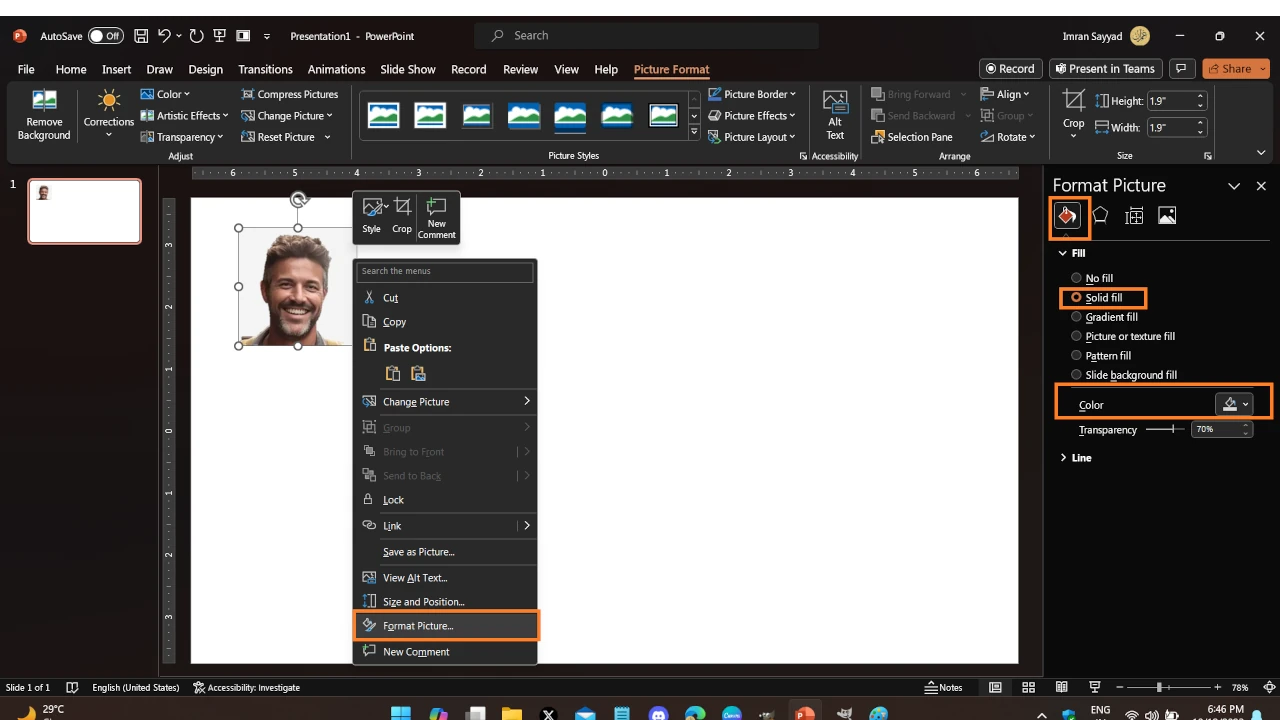Click the Undo icon

click(x=165, y=36)
